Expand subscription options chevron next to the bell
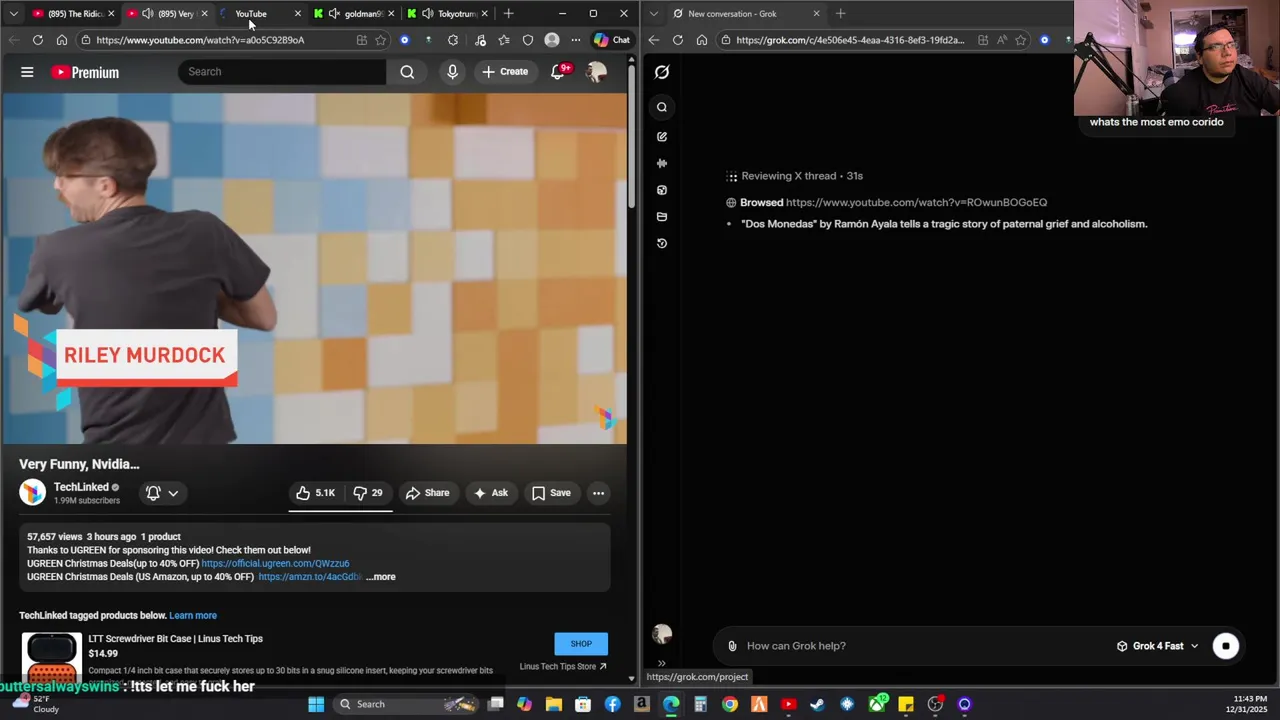Image resolution: width=1280 pixels, height=720 pixels. coord(173,493)
